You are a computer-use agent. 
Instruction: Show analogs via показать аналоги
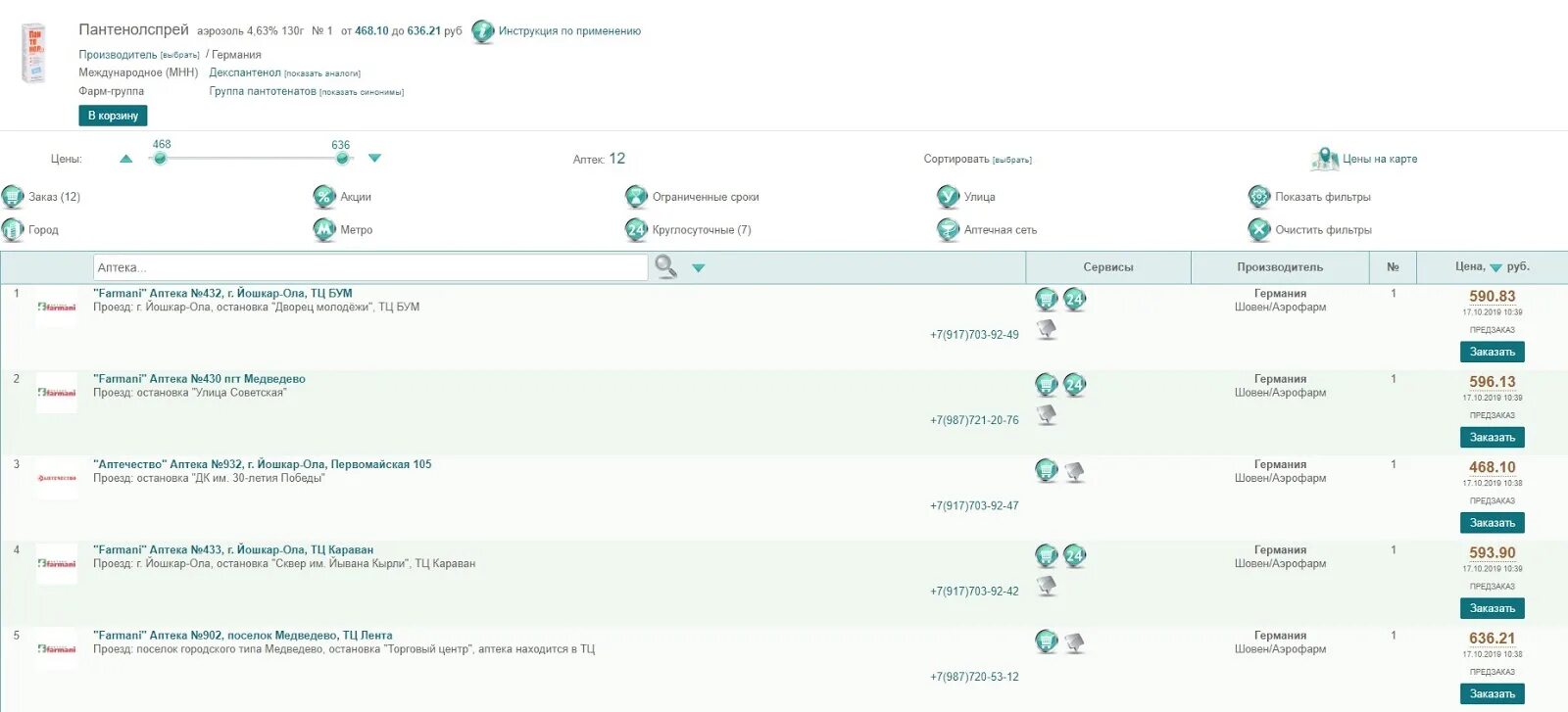coord(322,73)
